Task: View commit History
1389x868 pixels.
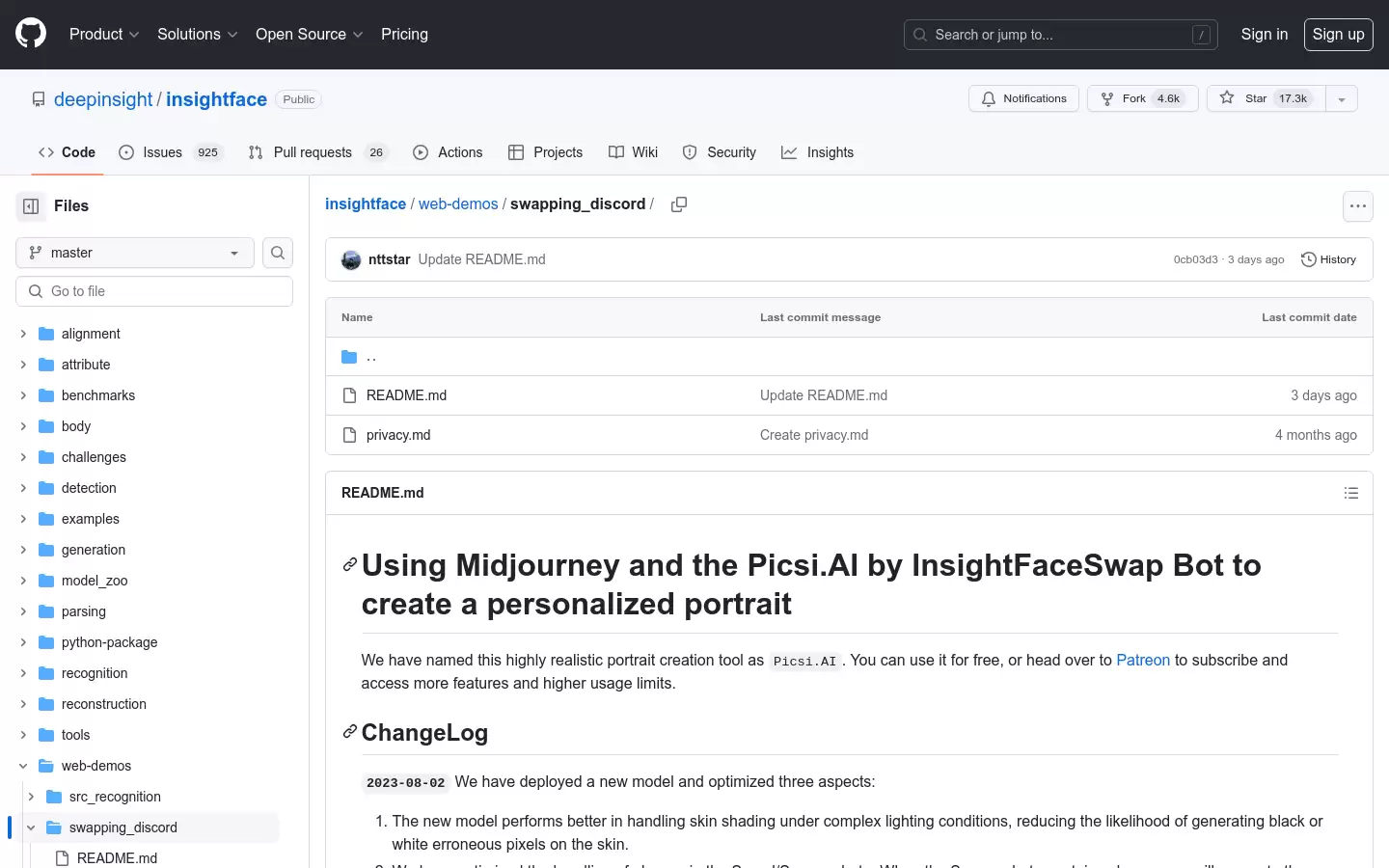Action: click(x=1329, y=259)
